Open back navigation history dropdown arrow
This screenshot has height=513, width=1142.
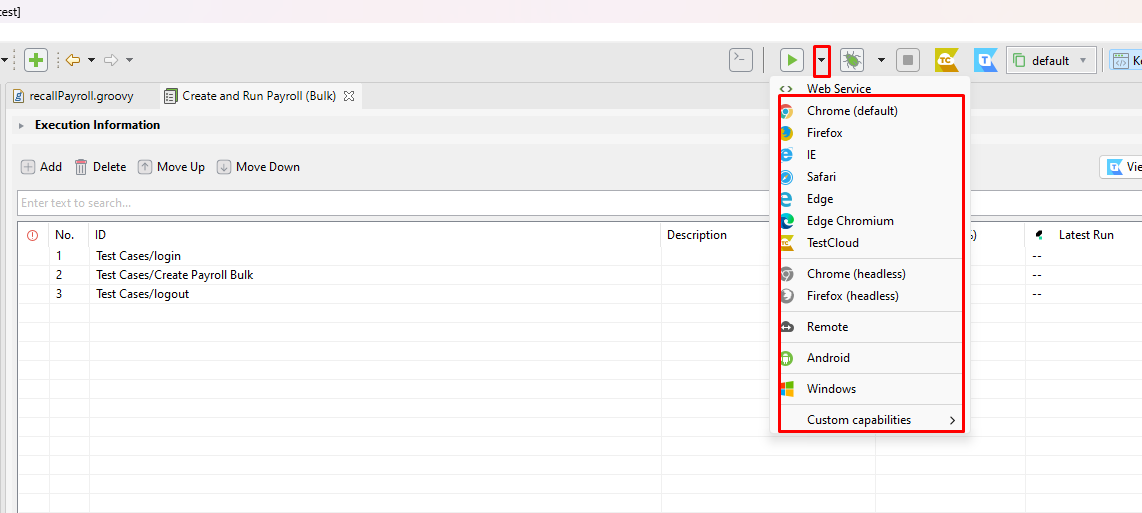pyautogui.click(x=92, y=60)
